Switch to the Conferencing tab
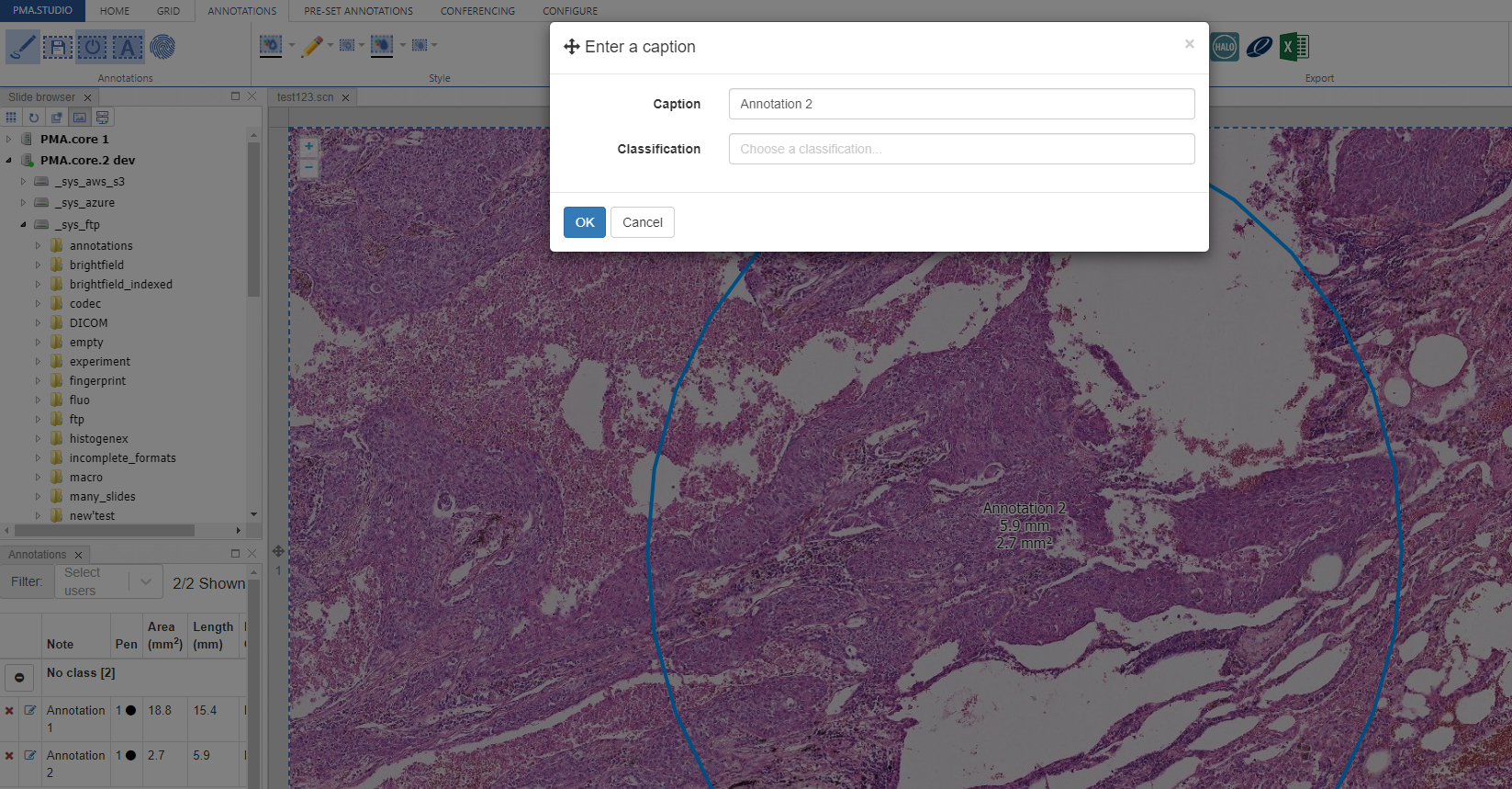The height and width of the screenshot is (789, 1512). coord(477,11)
